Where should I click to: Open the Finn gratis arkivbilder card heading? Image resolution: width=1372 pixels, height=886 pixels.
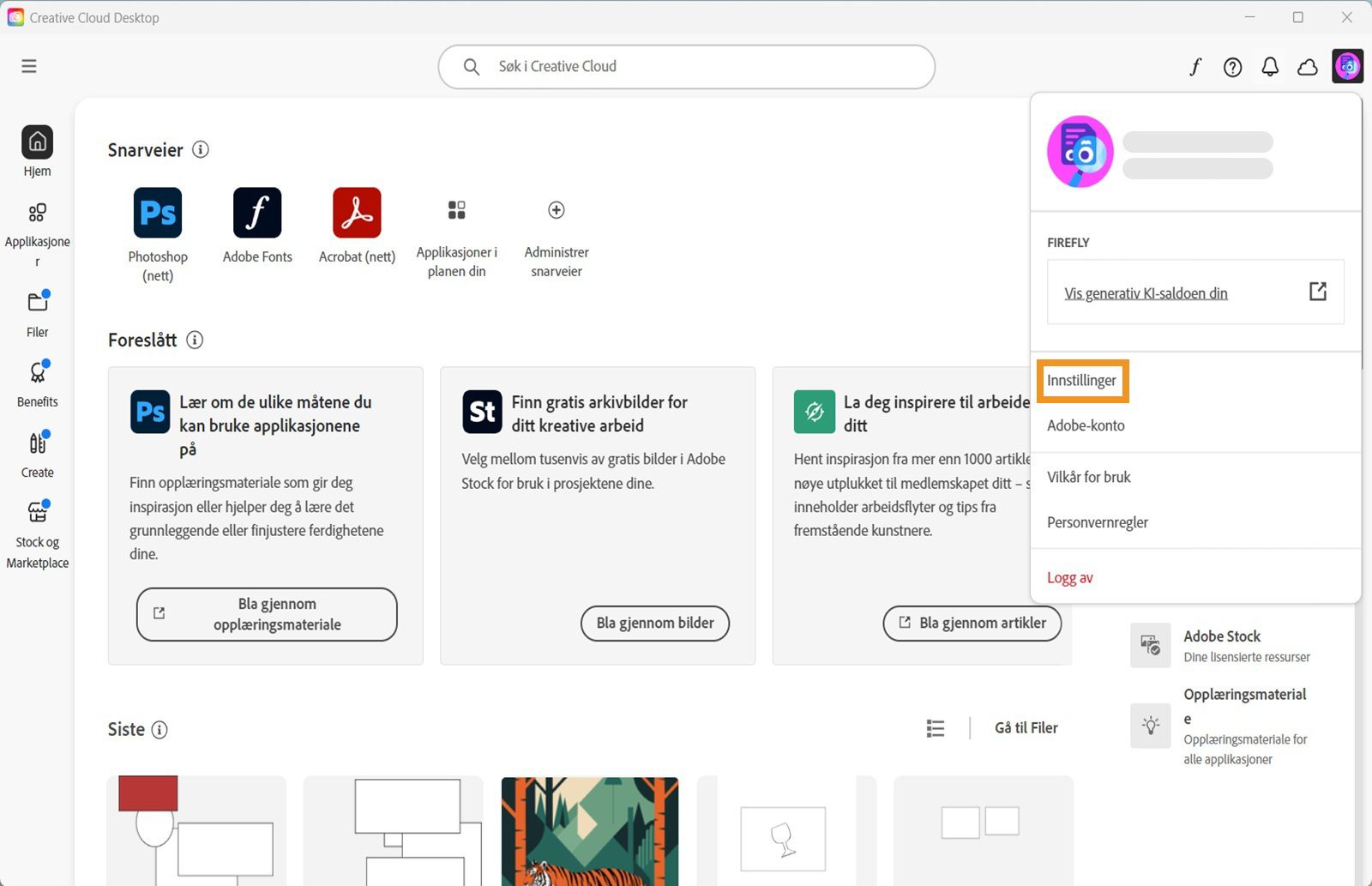click(599, 413)
